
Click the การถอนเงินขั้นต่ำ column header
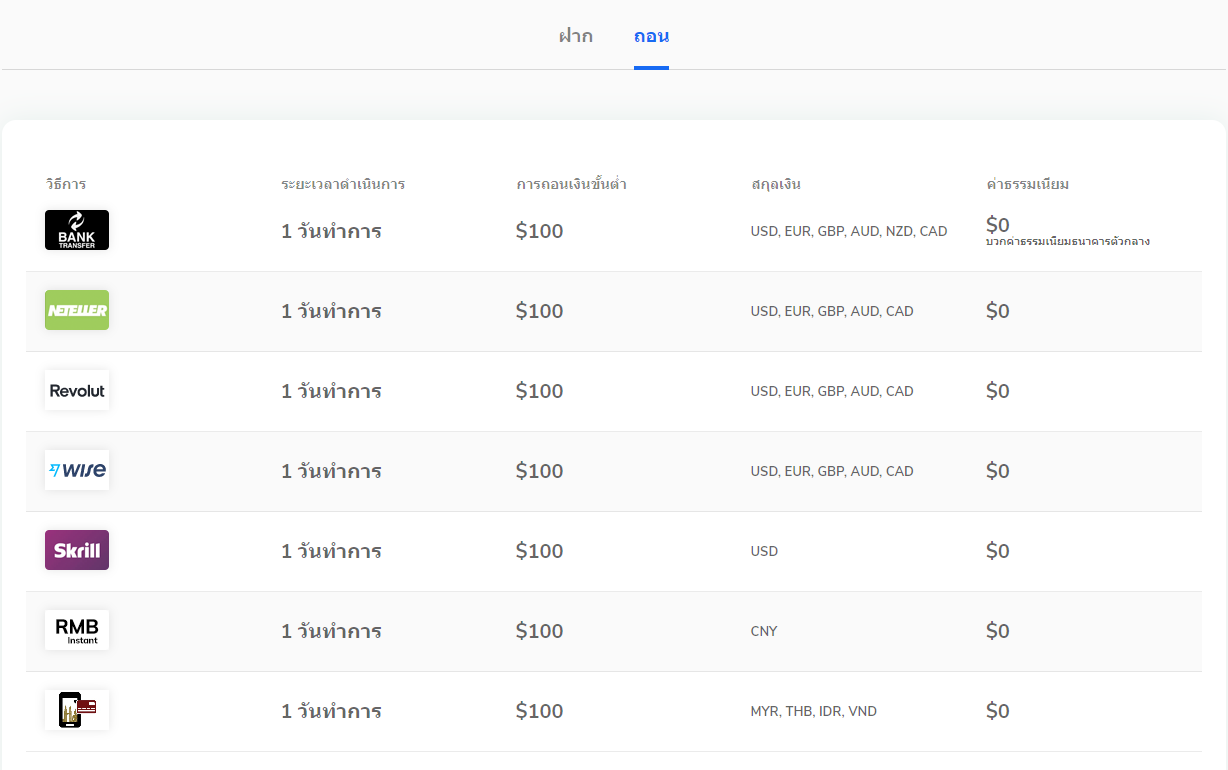(x=571, y=184)
